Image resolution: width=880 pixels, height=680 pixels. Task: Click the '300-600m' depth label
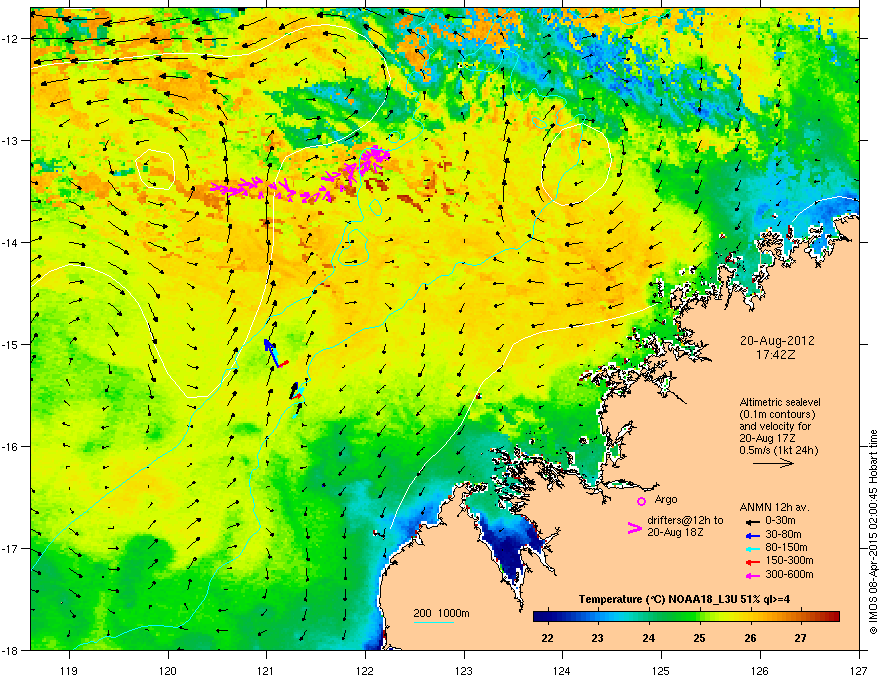tap(789, 575)
